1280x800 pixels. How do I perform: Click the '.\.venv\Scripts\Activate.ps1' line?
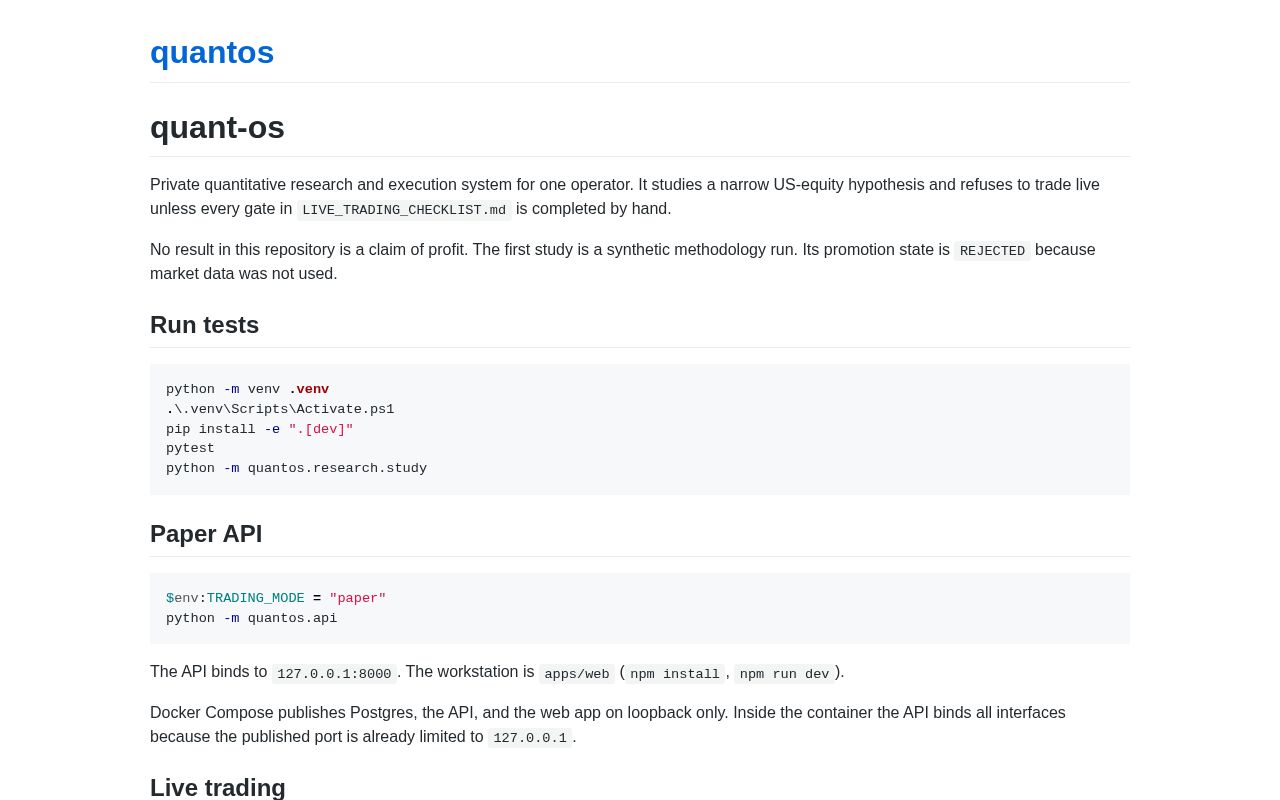280,410
